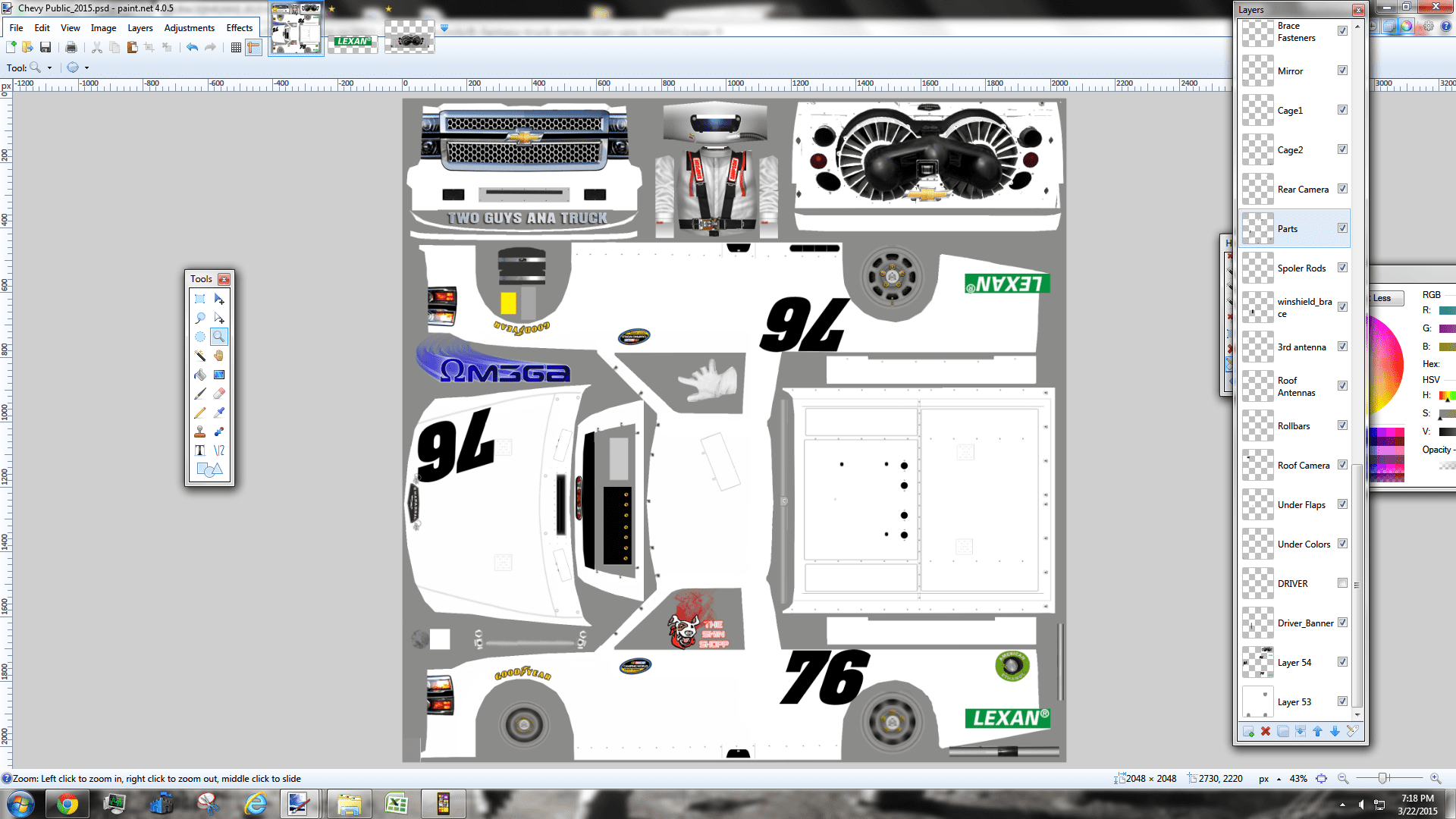Open the Tool chooser dropdown arrow
The width and height of the screenshot is (1456, 819).
pyautogui.click(x=50, y=67)
